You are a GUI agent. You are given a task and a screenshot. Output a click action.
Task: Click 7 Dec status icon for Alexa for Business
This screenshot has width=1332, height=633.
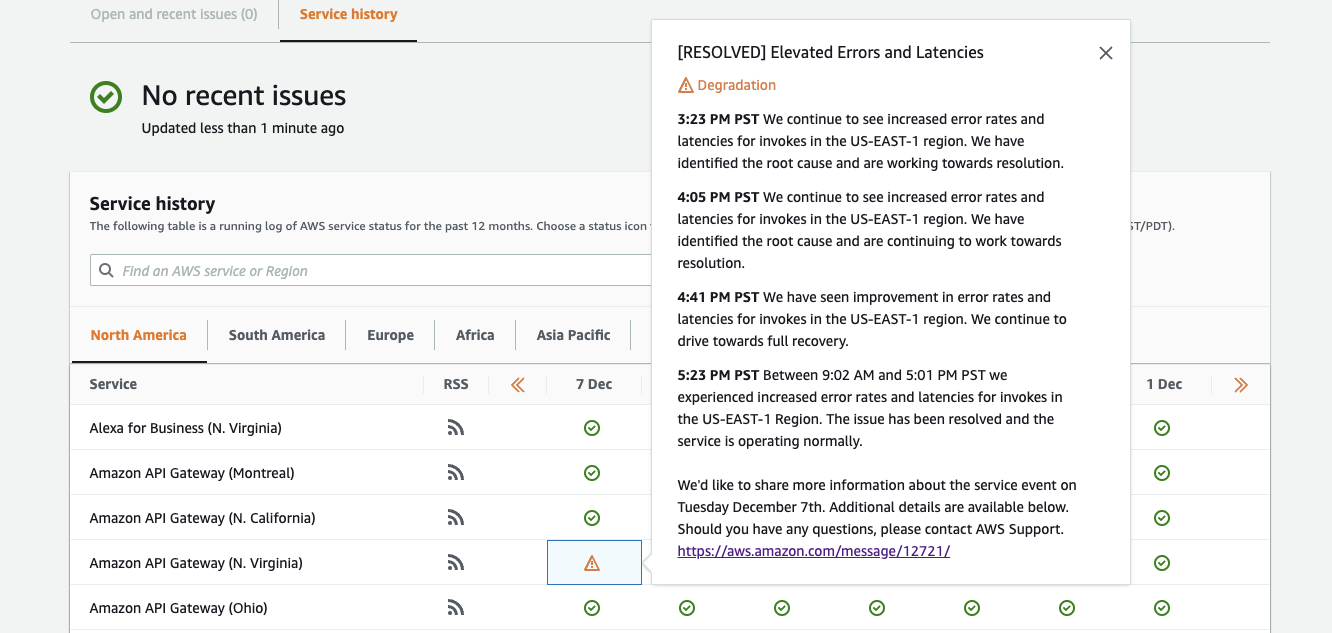592,428
